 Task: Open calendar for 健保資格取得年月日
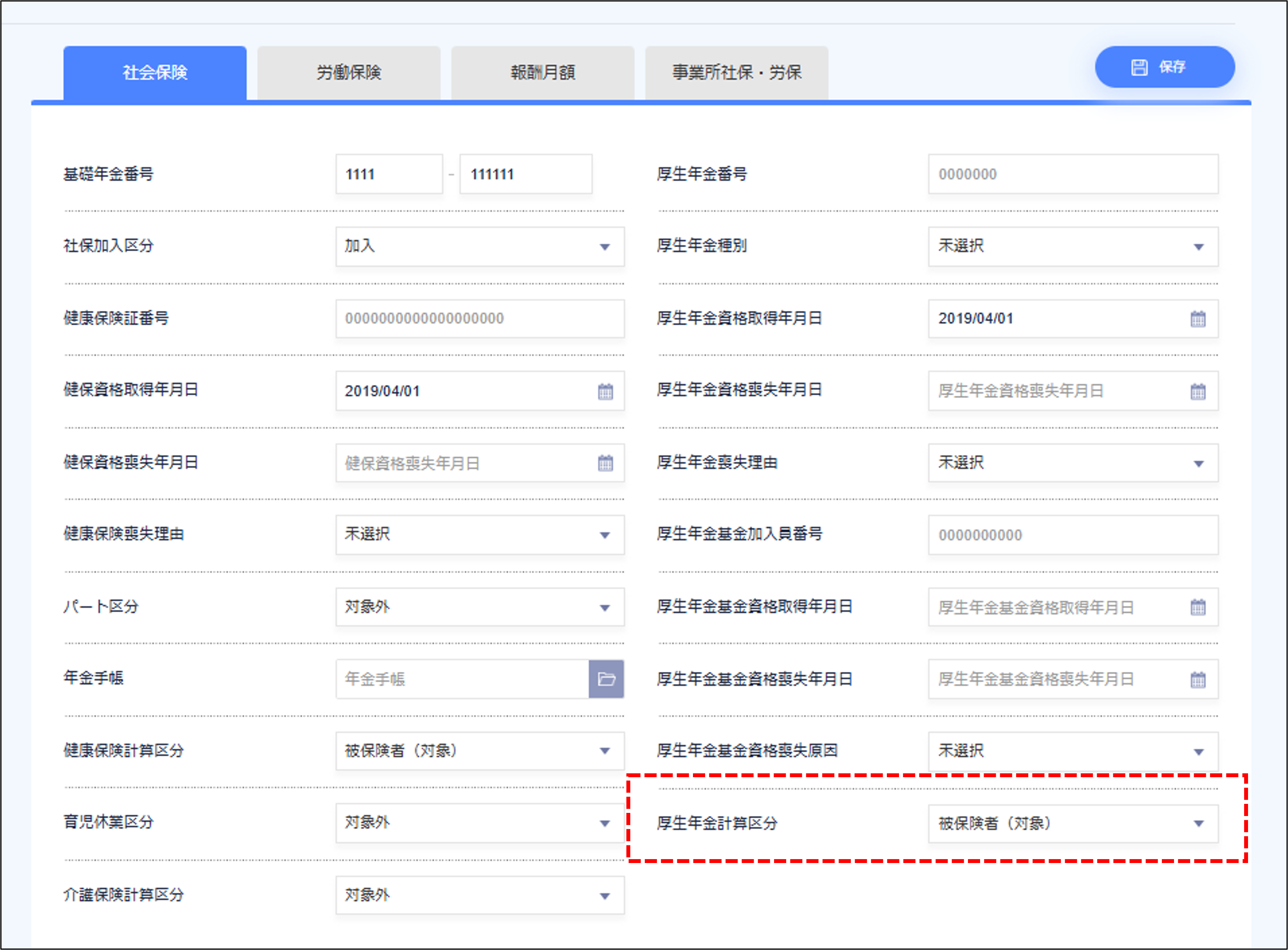coord(605,391)
